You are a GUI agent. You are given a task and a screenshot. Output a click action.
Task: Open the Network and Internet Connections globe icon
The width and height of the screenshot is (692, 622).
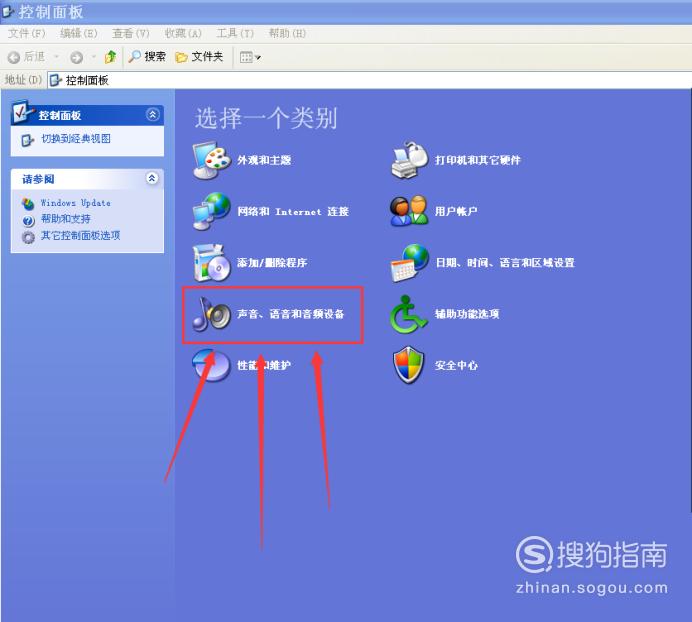point(212,211)
